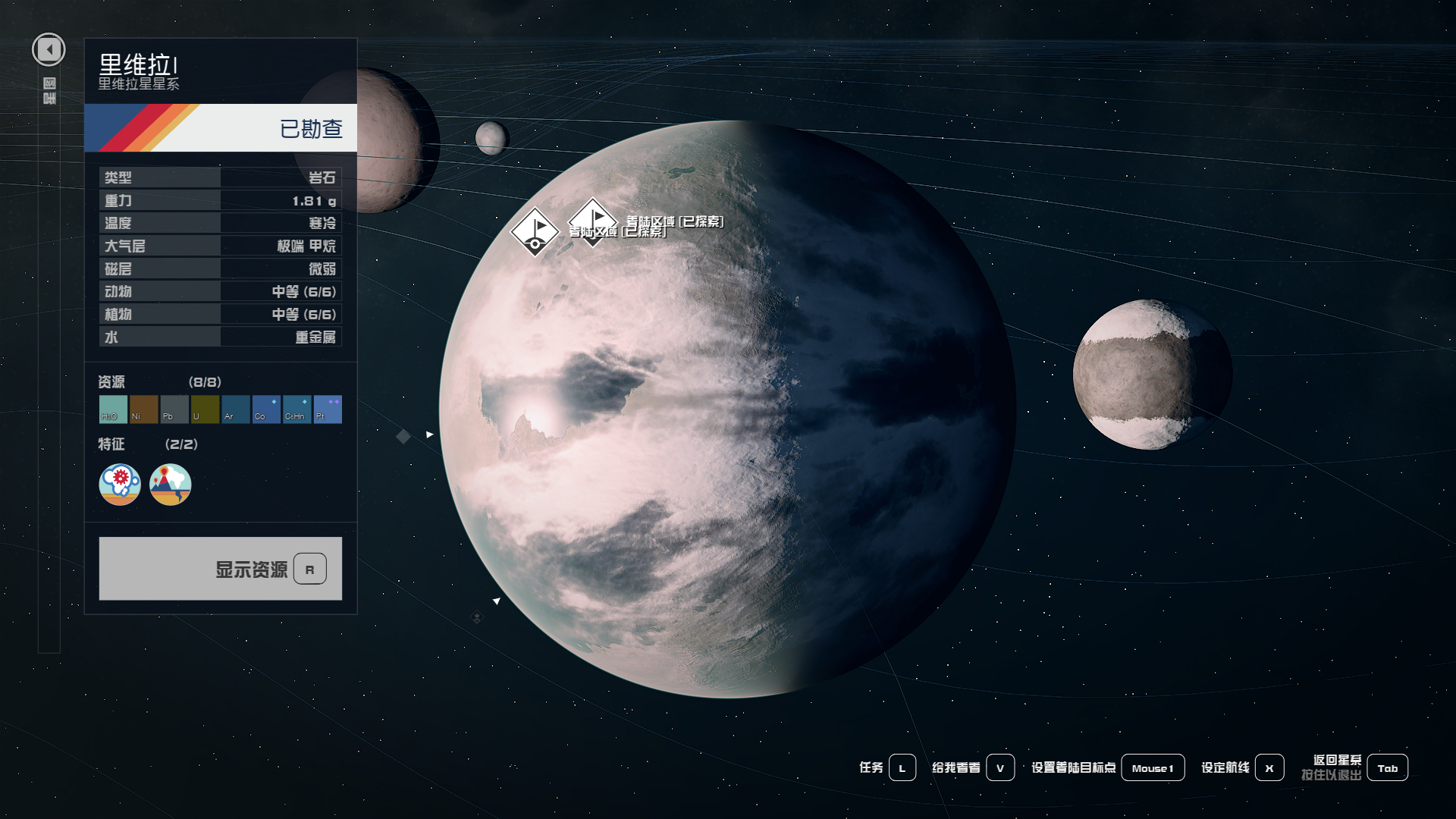The width and height of the screenshot is (1456, 819).
Task: Click the Mouse1 set landing target key
Action: 1153,767
